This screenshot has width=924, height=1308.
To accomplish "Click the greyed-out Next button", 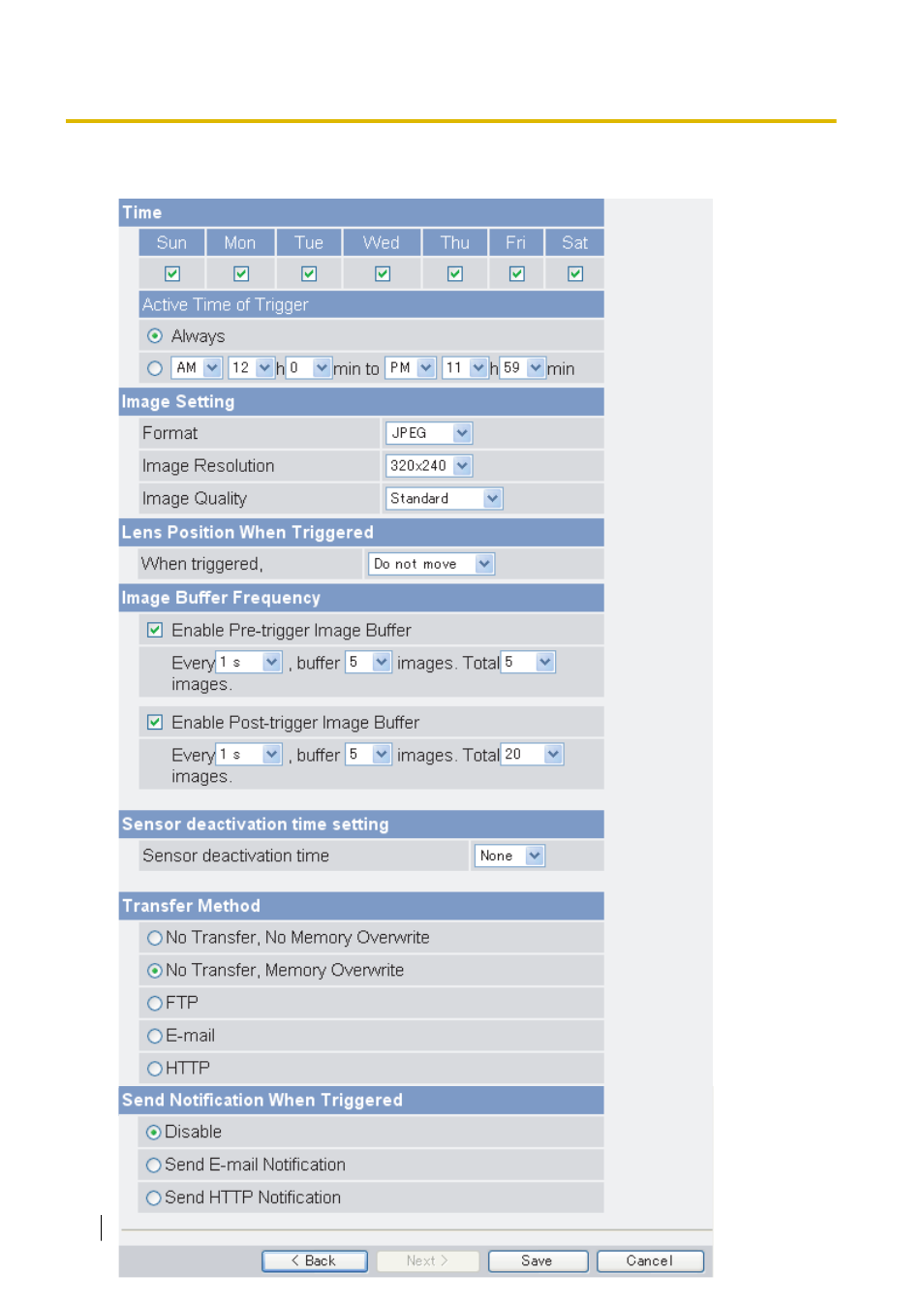I will tap(428, 1261).
